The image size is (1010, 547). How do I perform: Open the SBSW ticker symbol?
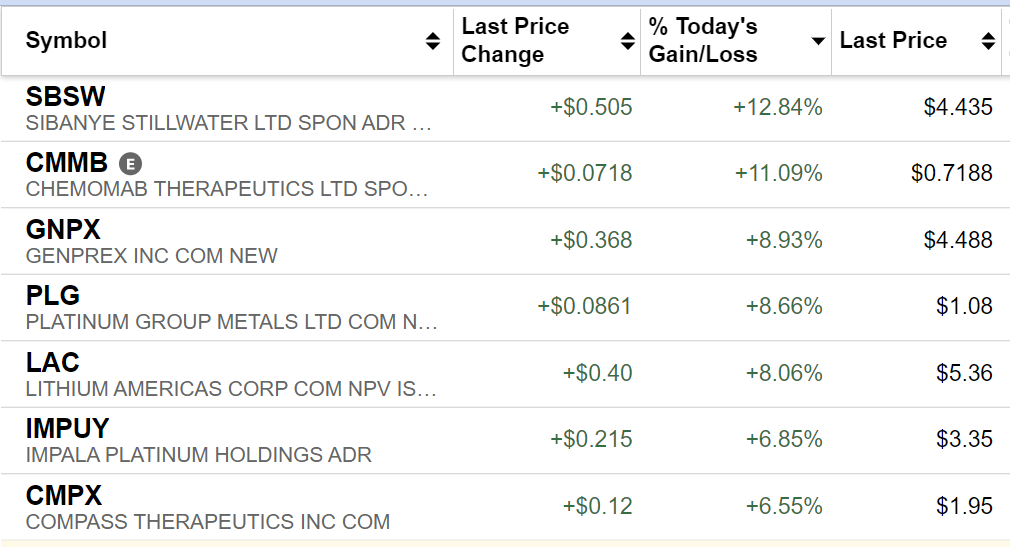click(x=65, y=97)
